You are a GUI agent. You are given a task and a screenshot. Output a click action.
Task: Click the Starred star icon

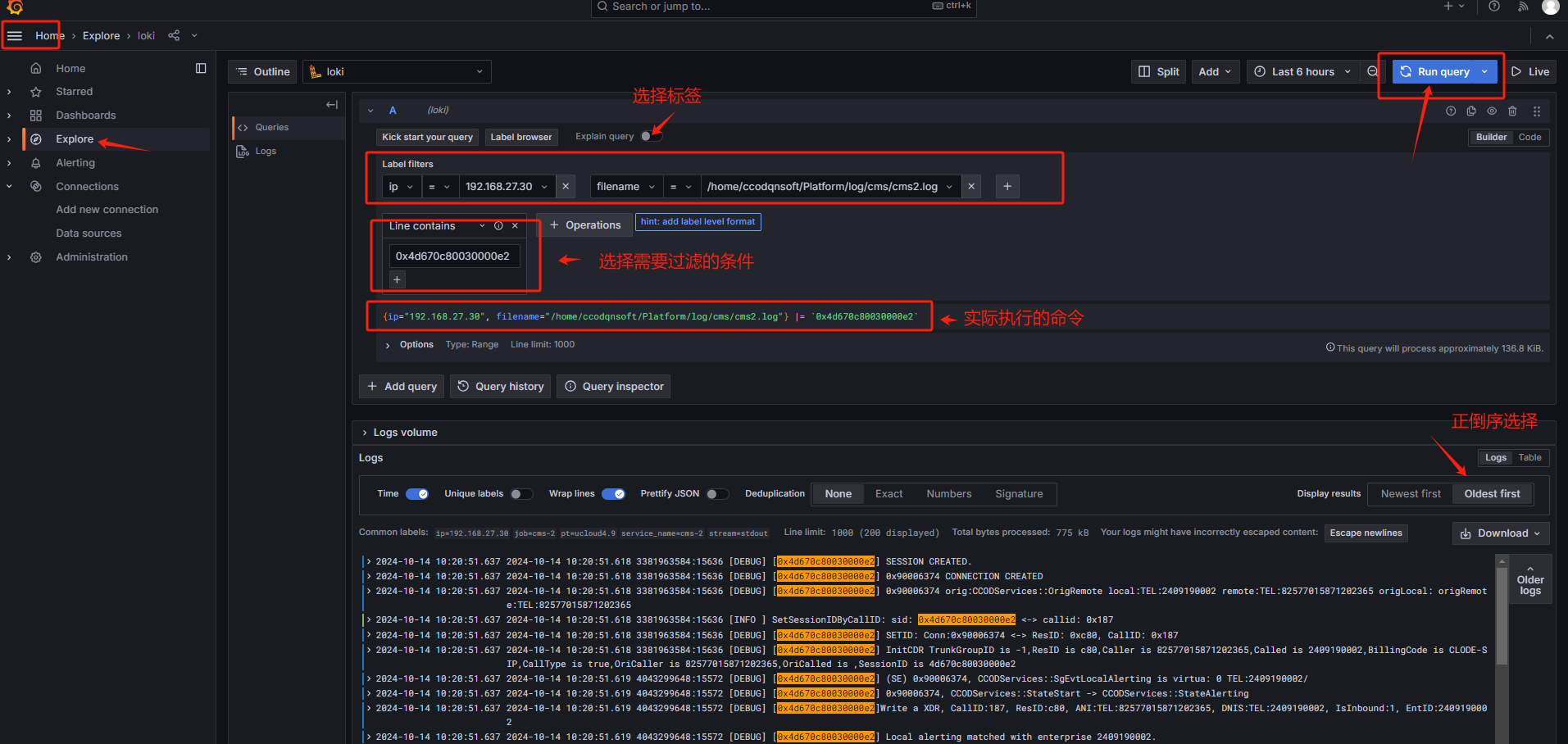[x=36, y=92]
